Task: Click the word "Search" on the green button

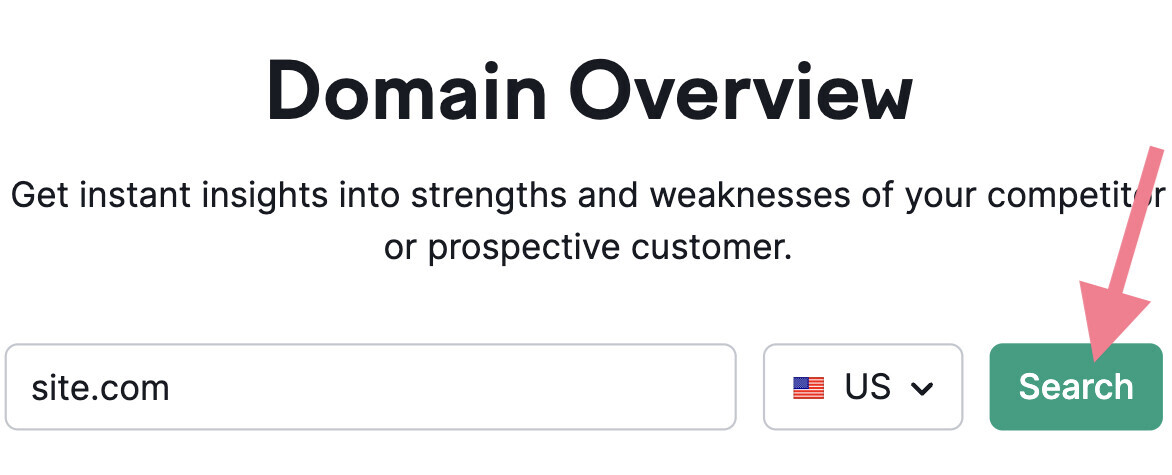Action: (1075, 387)
